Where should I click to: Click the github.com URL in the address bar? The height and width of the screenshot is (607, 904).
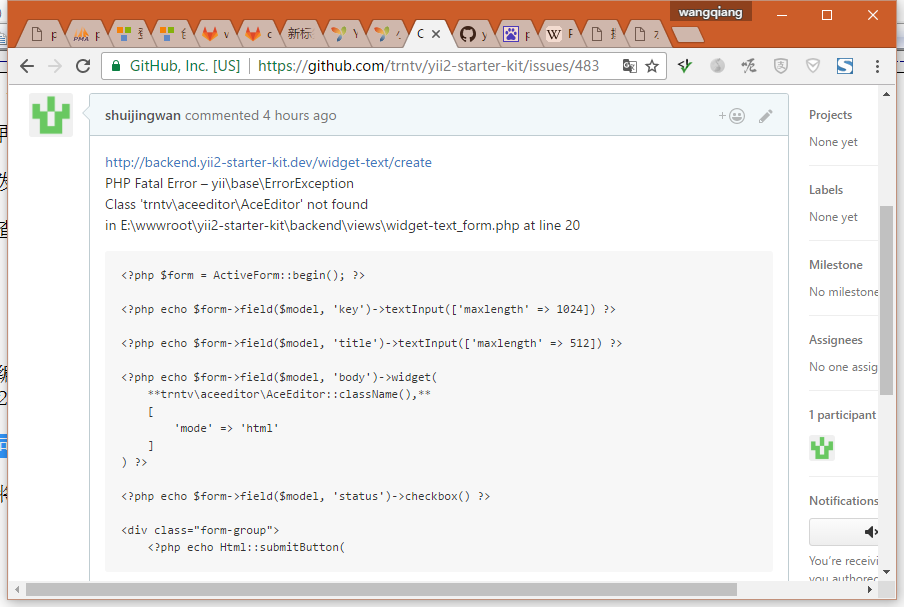coord(428,66)
